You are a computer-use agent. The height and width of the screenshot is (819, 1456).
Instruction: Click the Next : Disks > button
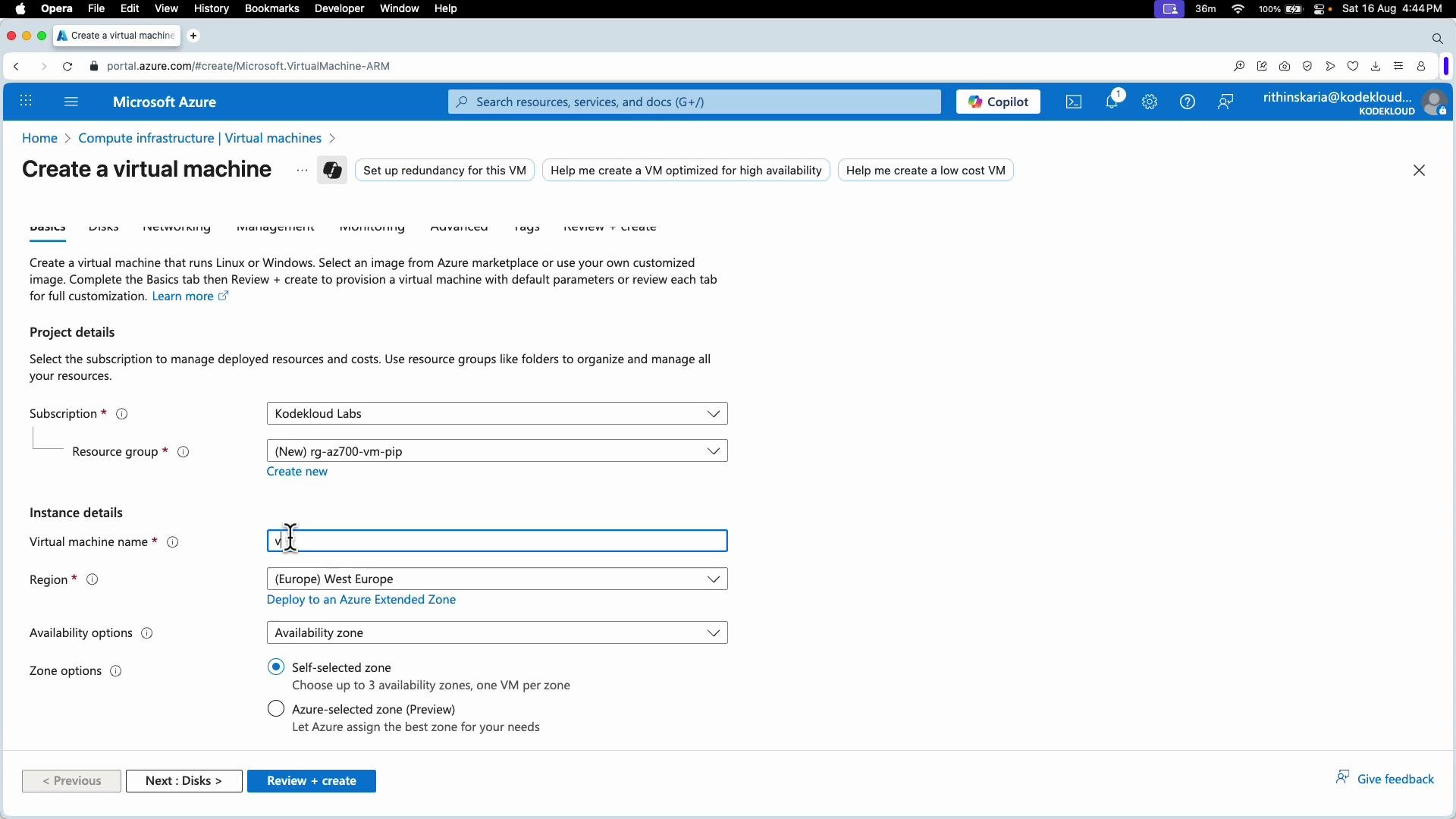click(184, 781)
